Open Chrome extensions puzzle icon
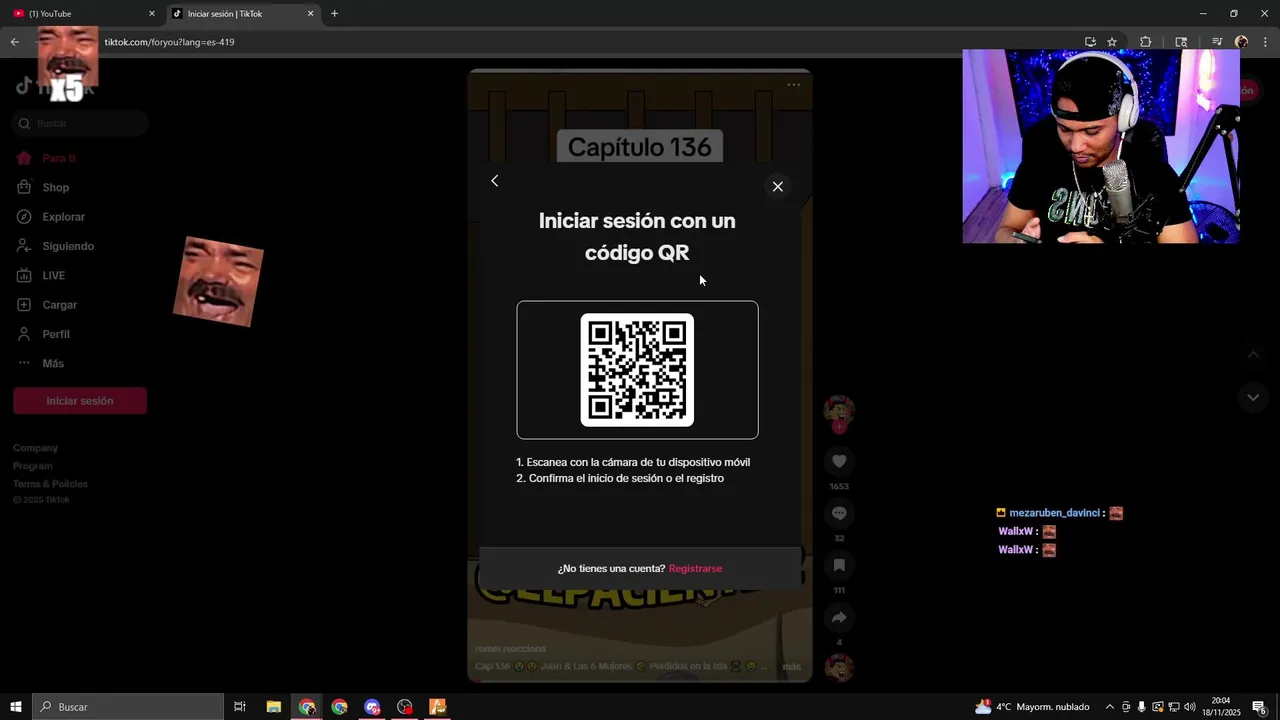 [1146, 42]
